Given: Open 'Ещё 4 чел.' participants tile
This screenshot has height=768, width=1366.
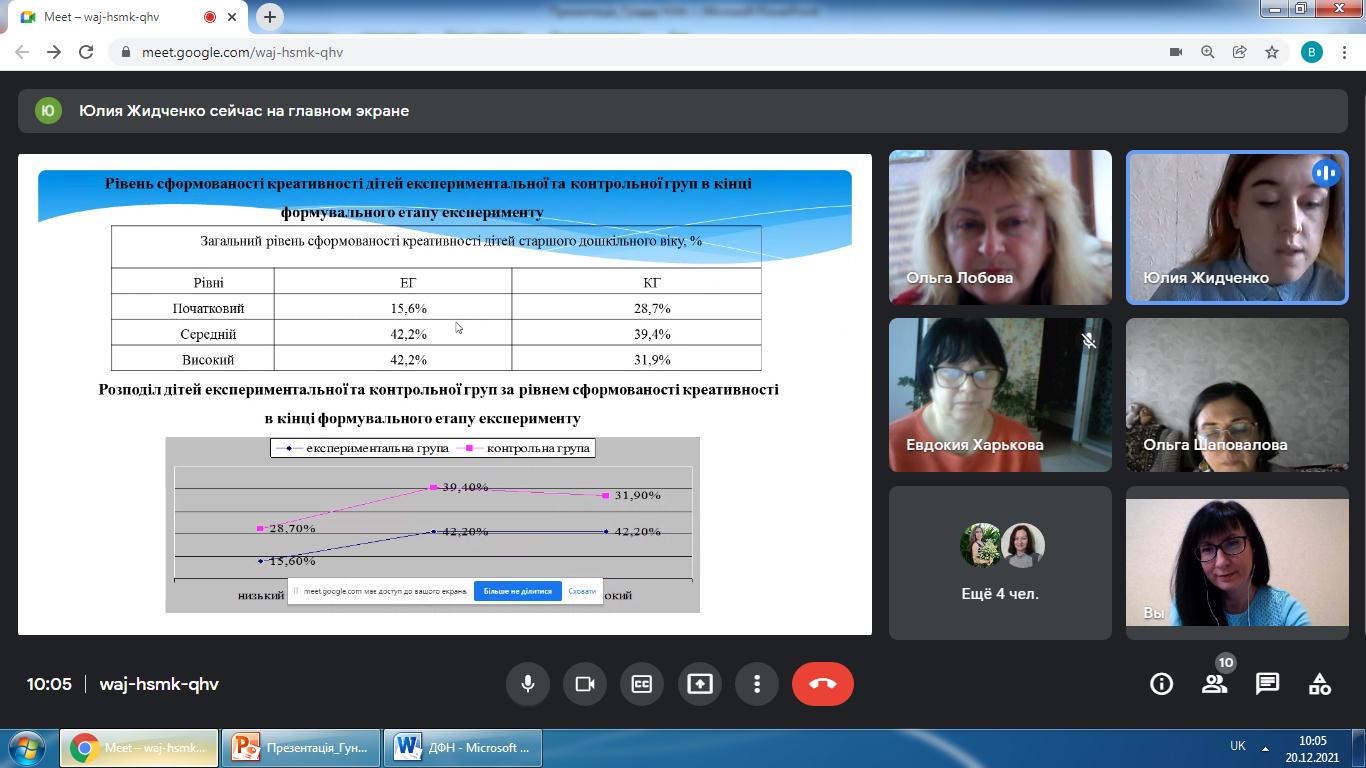Looking at the screenshot, I should (x=1000, y=563).
